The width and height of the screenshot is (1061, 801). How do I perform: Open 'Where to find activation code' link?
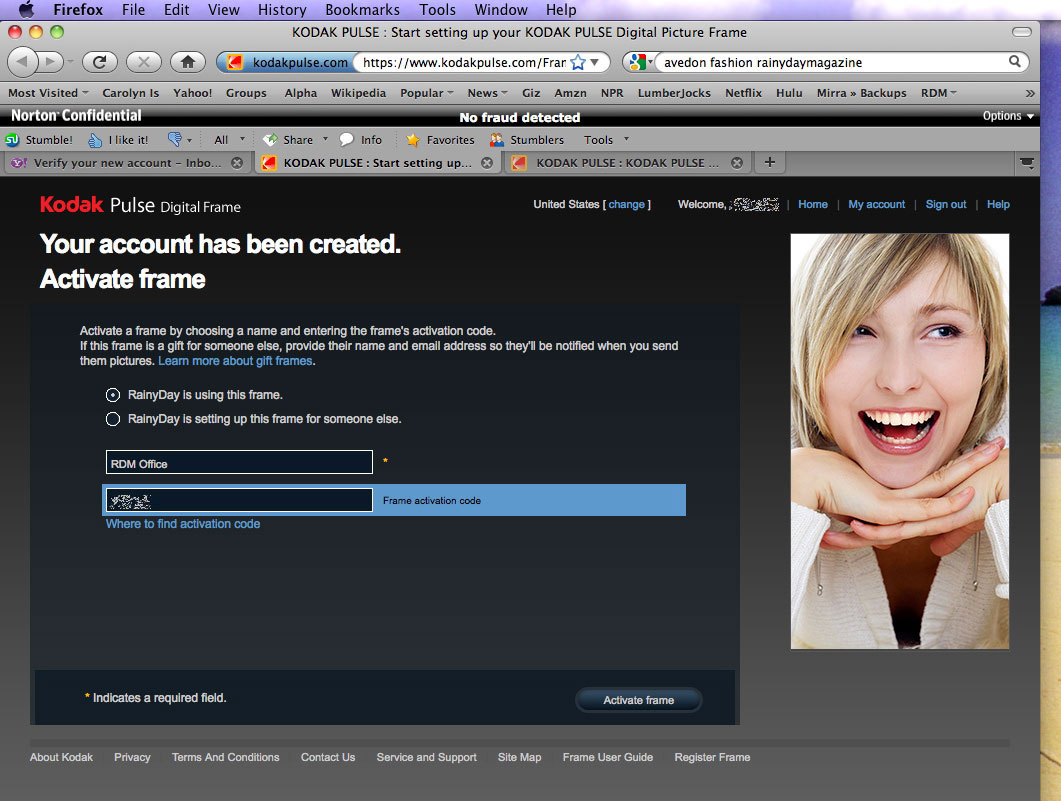183,524
